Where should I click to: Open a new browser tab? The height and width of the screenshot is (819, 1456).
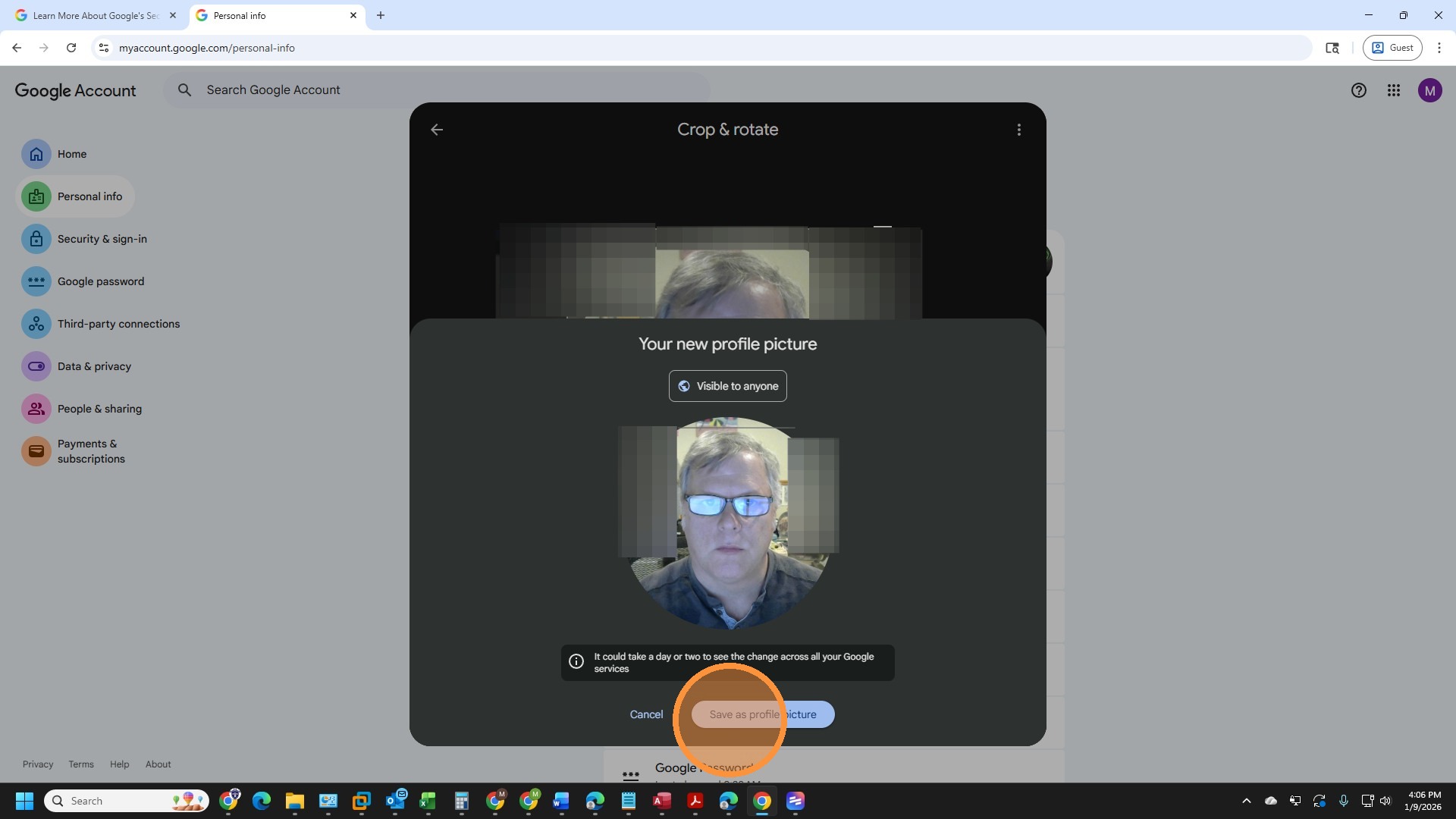pos(381,15)
